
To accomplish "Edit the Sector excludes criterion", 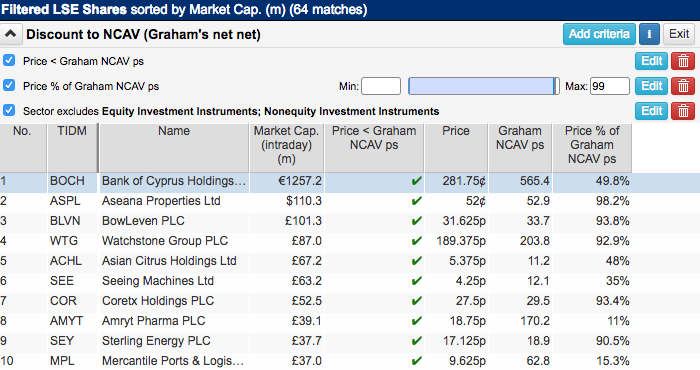I will (x=651, y=111).
